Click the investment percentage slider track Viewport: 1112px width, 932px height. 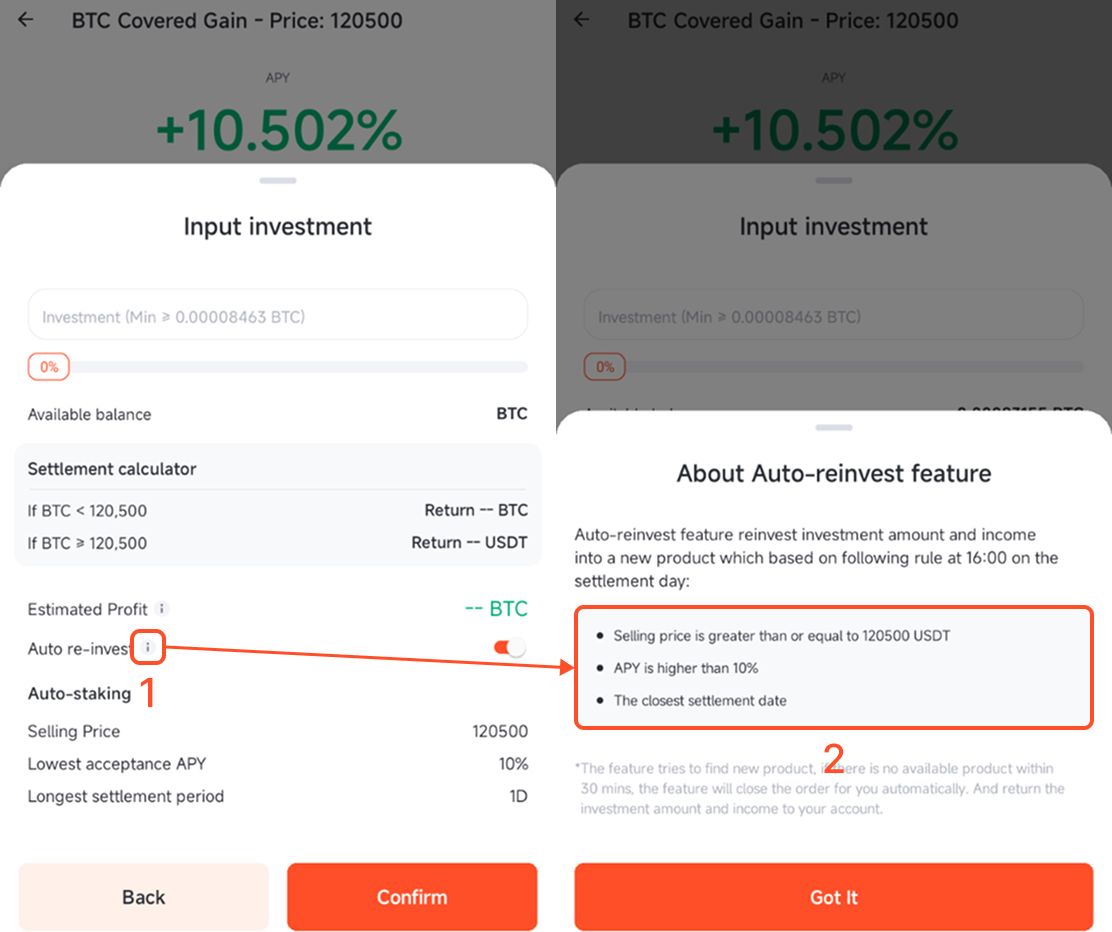point(300,367)
